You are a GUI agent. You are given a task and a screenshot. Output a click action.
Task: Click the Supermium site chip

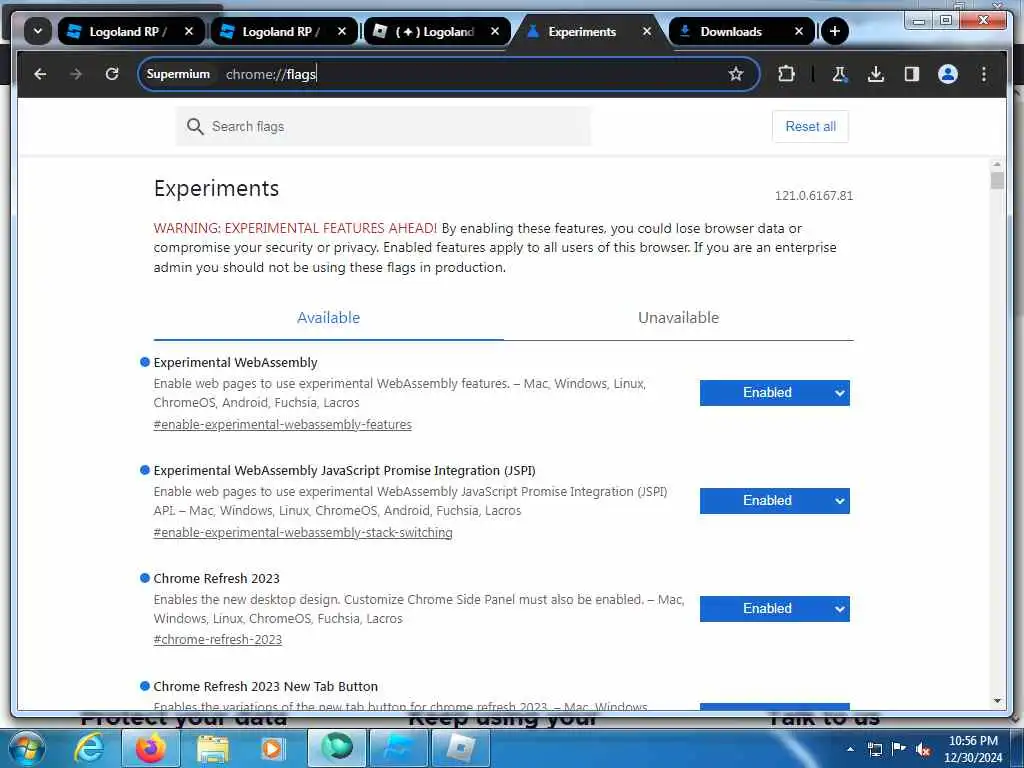click(x=178, y=74)
